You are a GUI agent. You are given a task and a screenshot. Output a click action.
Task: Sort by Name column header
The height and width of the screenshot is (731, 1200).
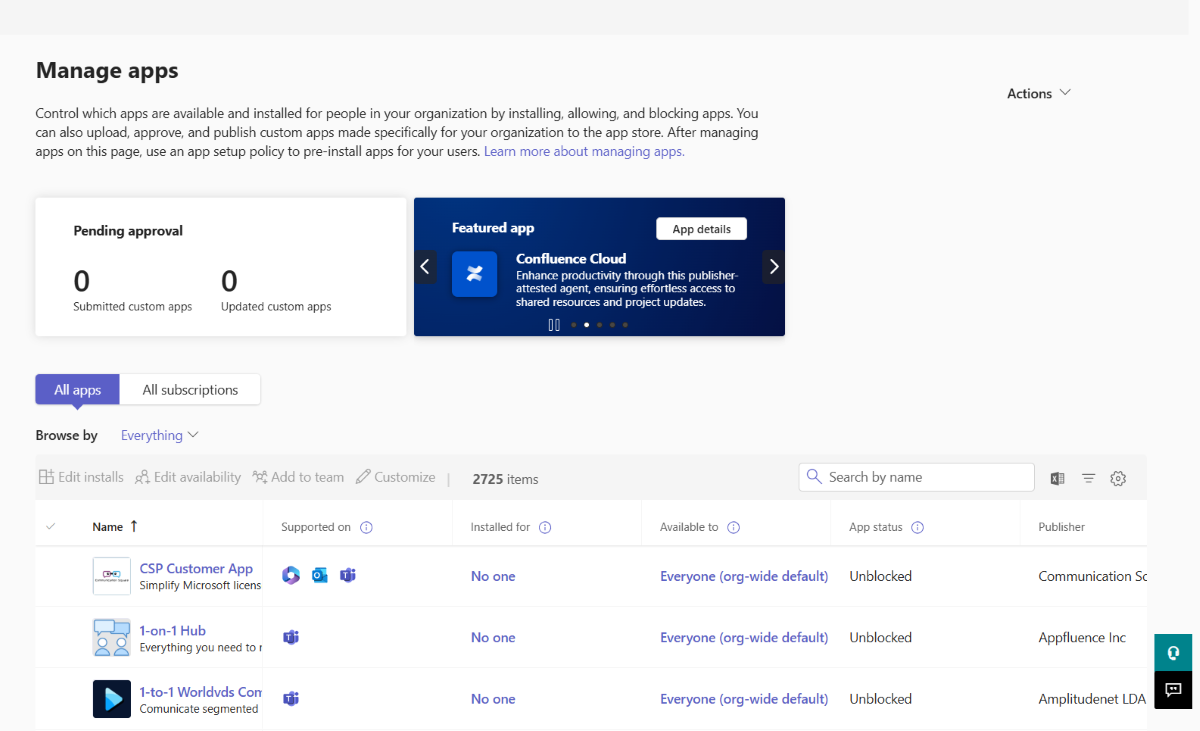115,527
